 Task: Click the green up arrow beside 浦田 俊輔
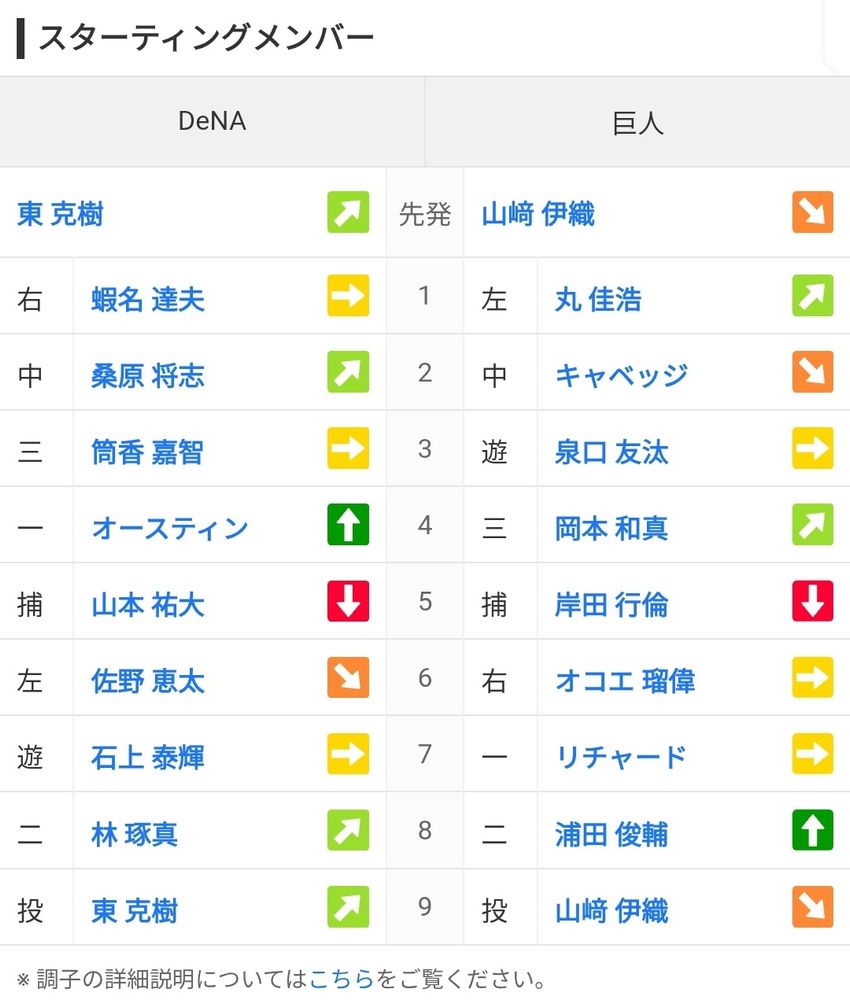812,831
